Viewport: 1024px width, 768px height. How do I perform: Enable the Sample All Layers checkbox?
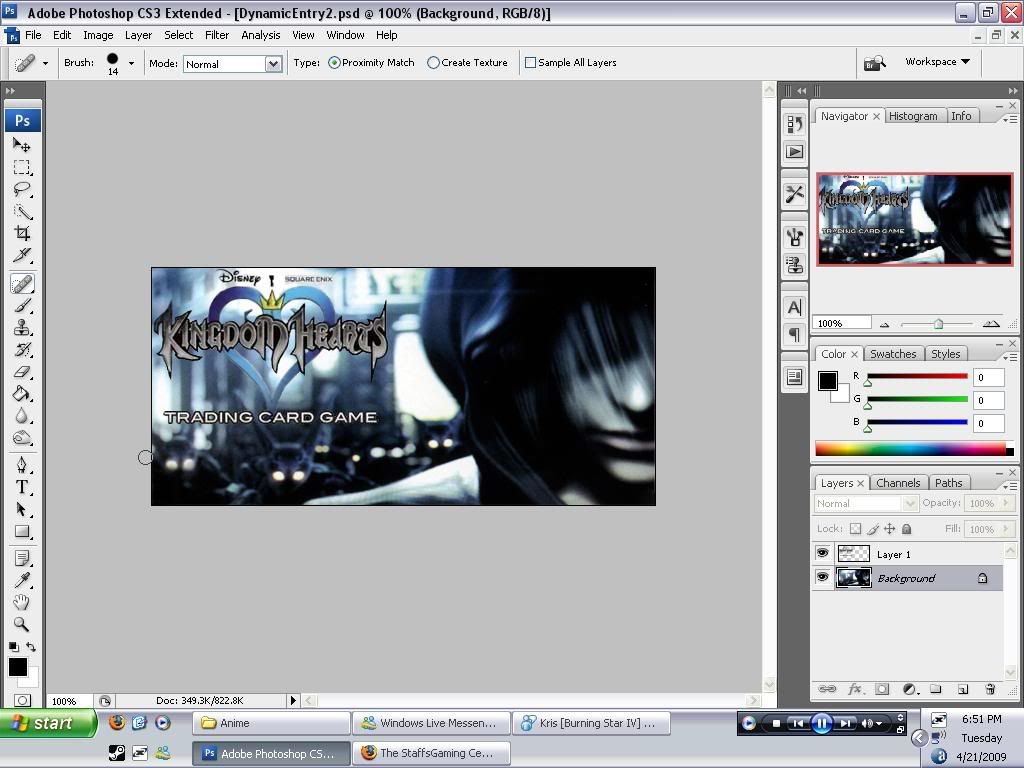click(531, 63)
